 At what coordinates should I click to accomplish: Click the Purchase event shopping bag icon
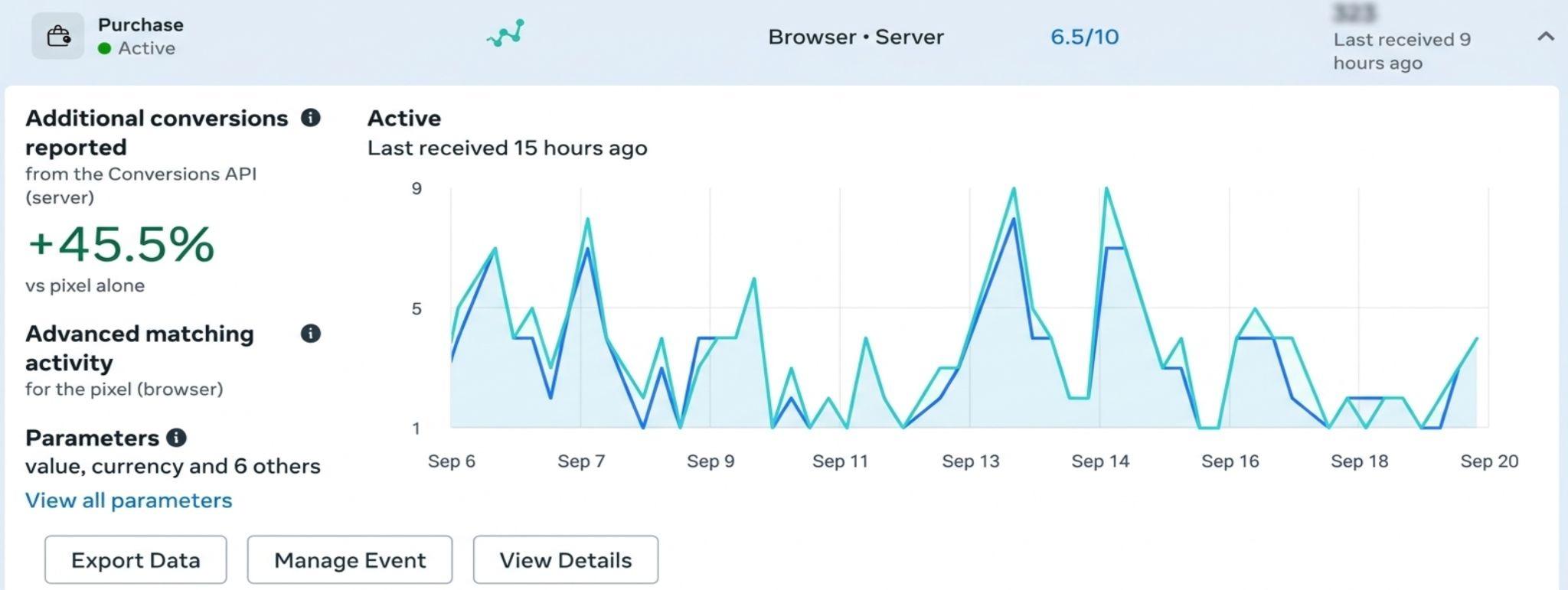pos(57,36)
